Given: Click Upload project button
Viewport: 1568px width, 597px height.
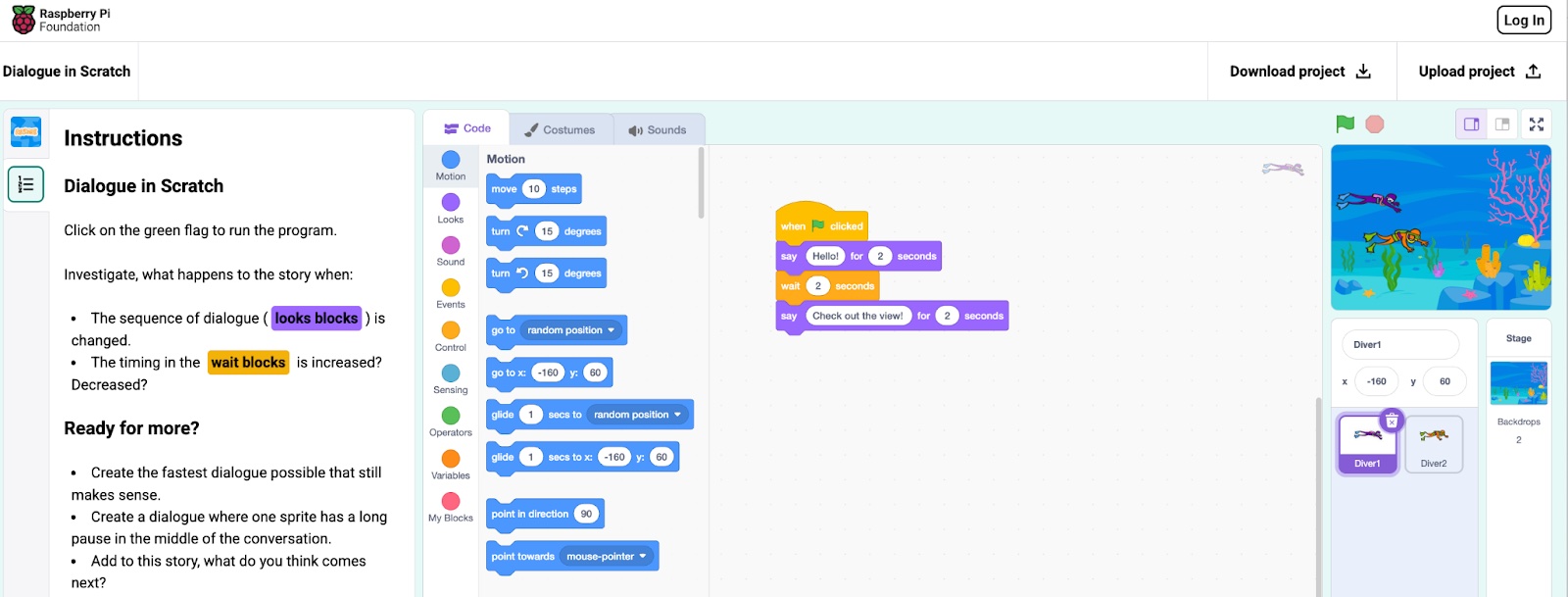Looking at the screenshot, I should click(x=1480, y=72).
